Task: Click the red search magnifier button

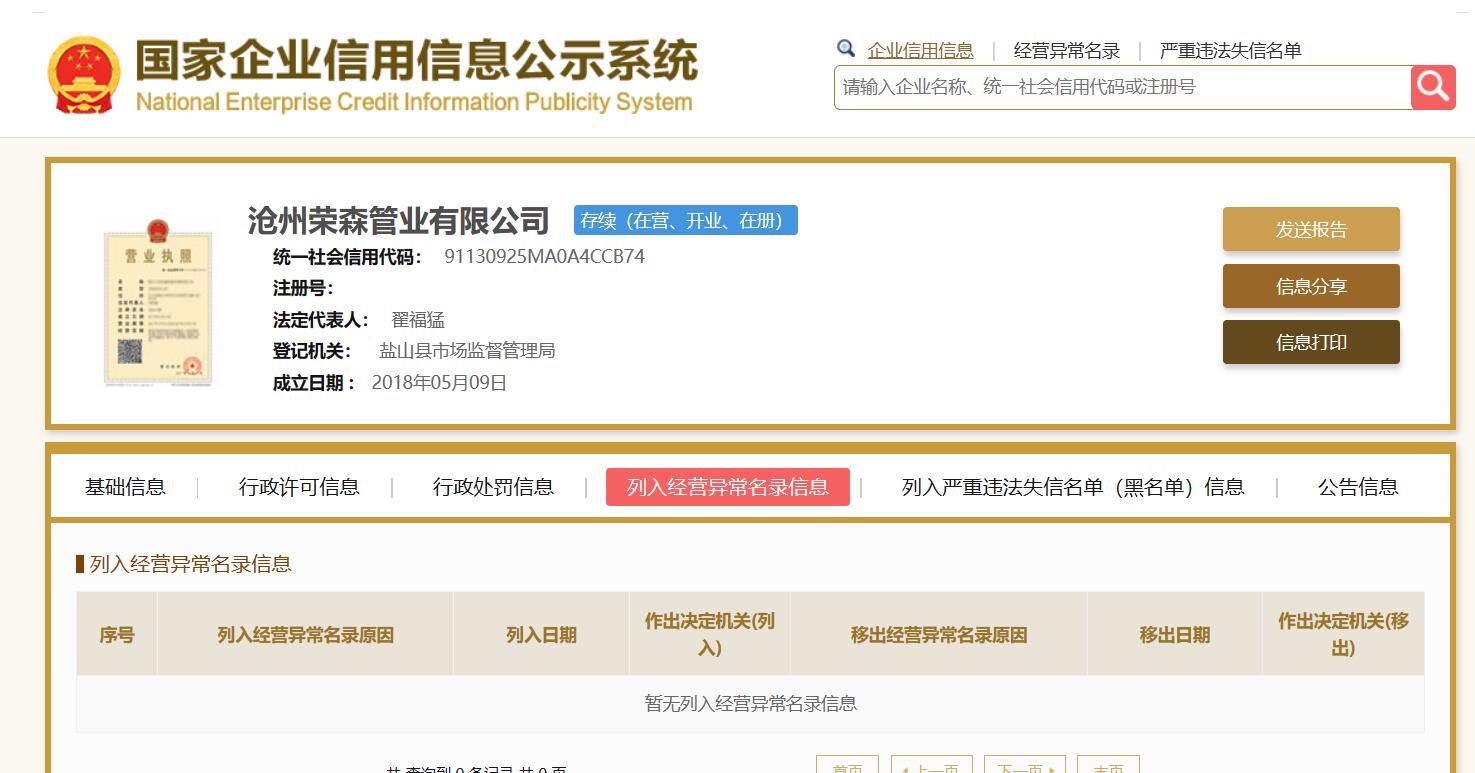Action: [x=1433, y=87]
